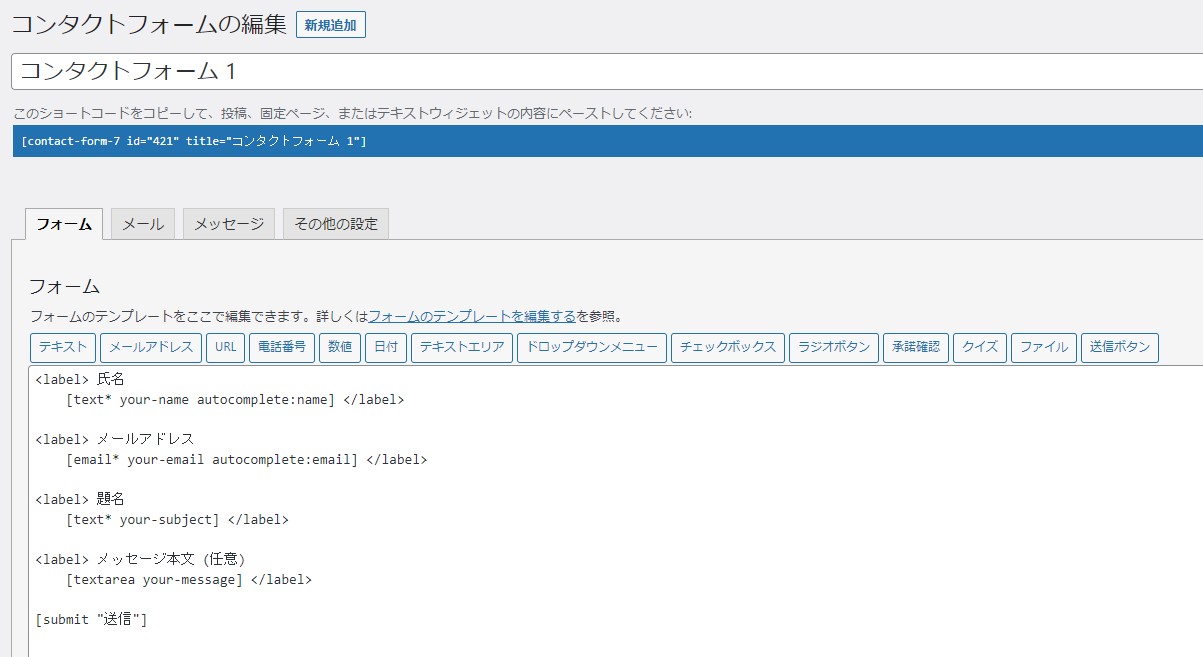Click the shortcode copy instruction text

[353, 113]
